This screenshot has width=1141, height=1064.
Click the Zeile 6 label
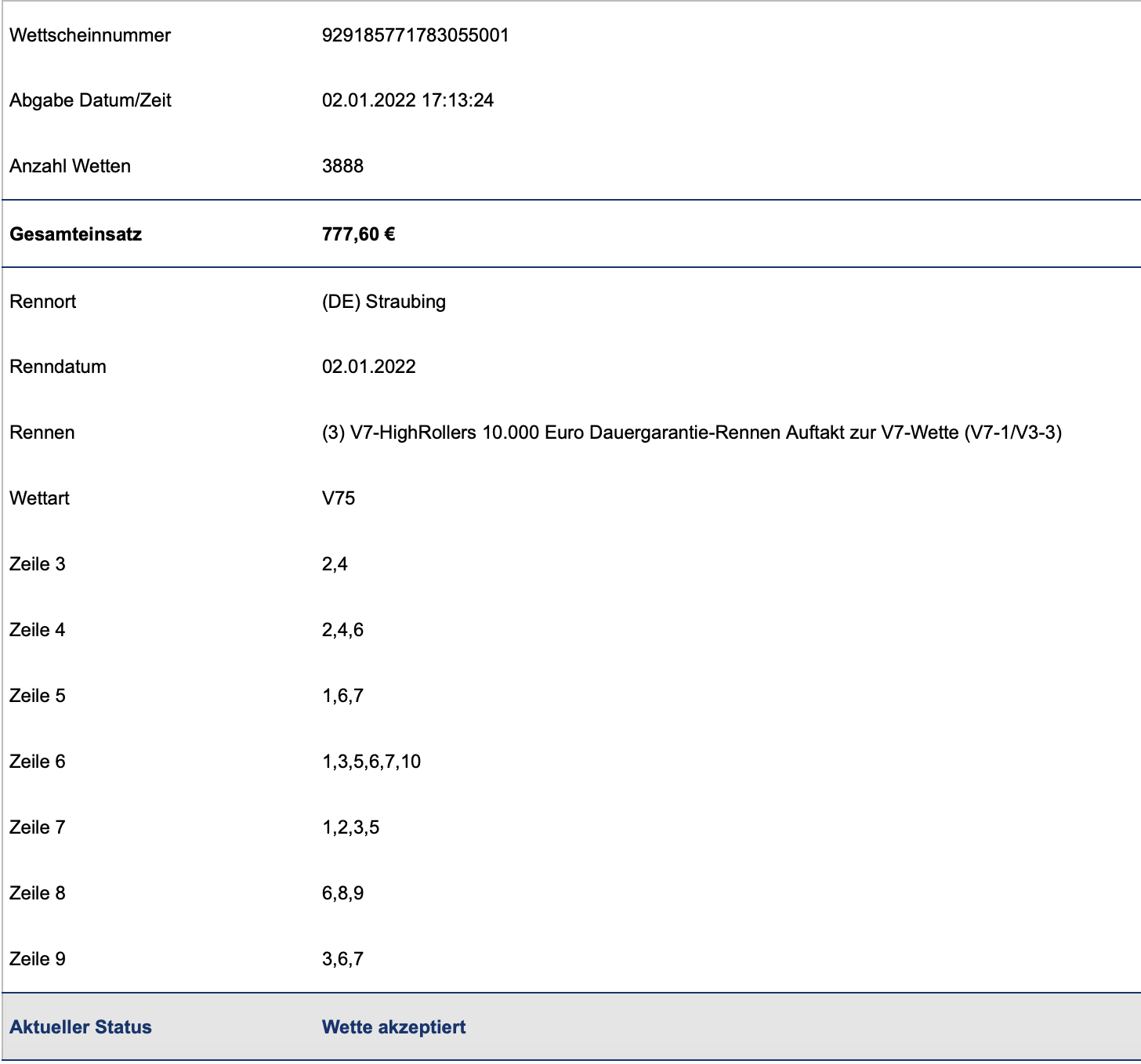pyautogui.click(x=37, y=762)
